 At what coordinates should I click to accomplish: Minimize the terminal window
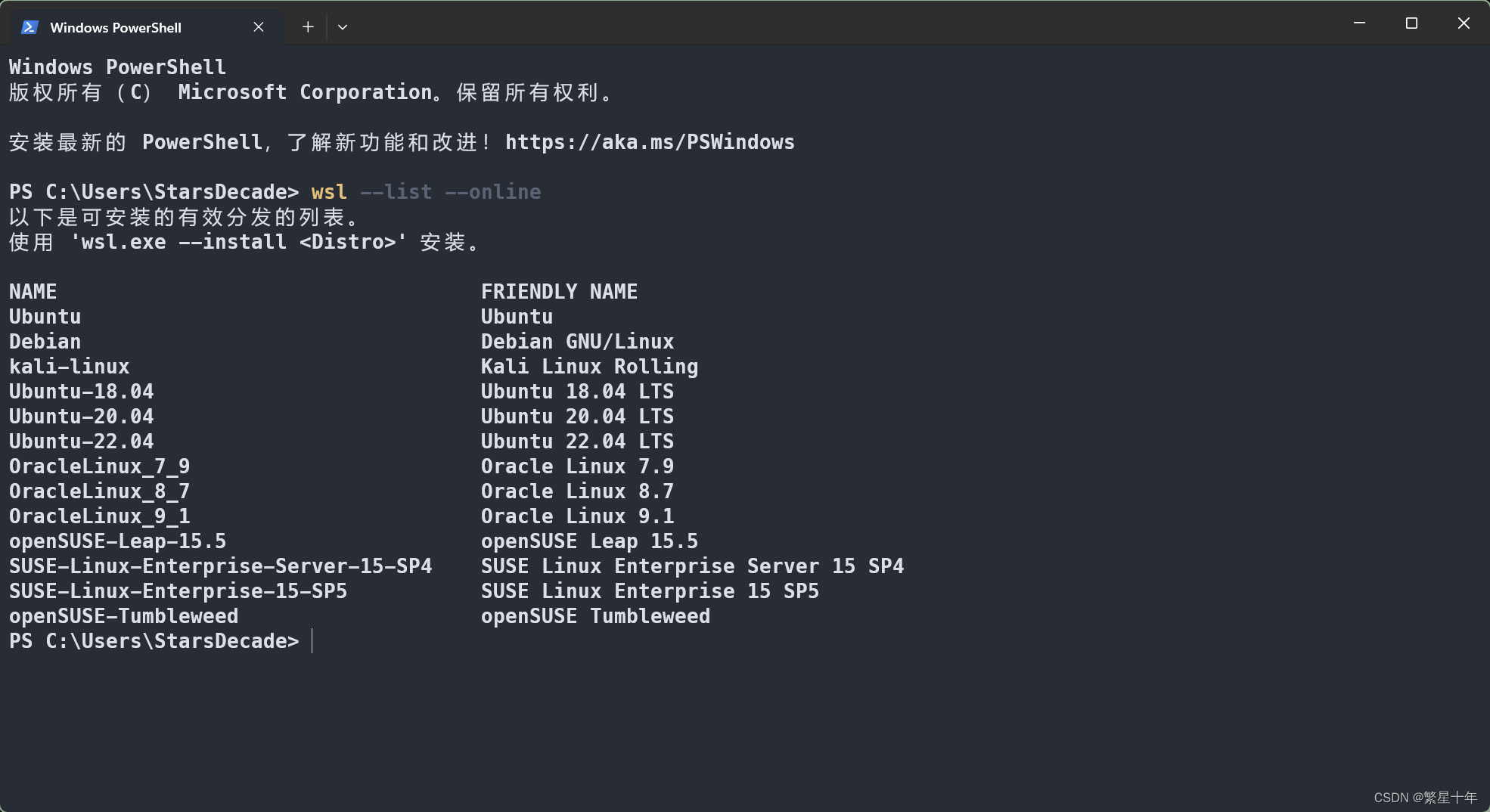[x=1359, y=23]
